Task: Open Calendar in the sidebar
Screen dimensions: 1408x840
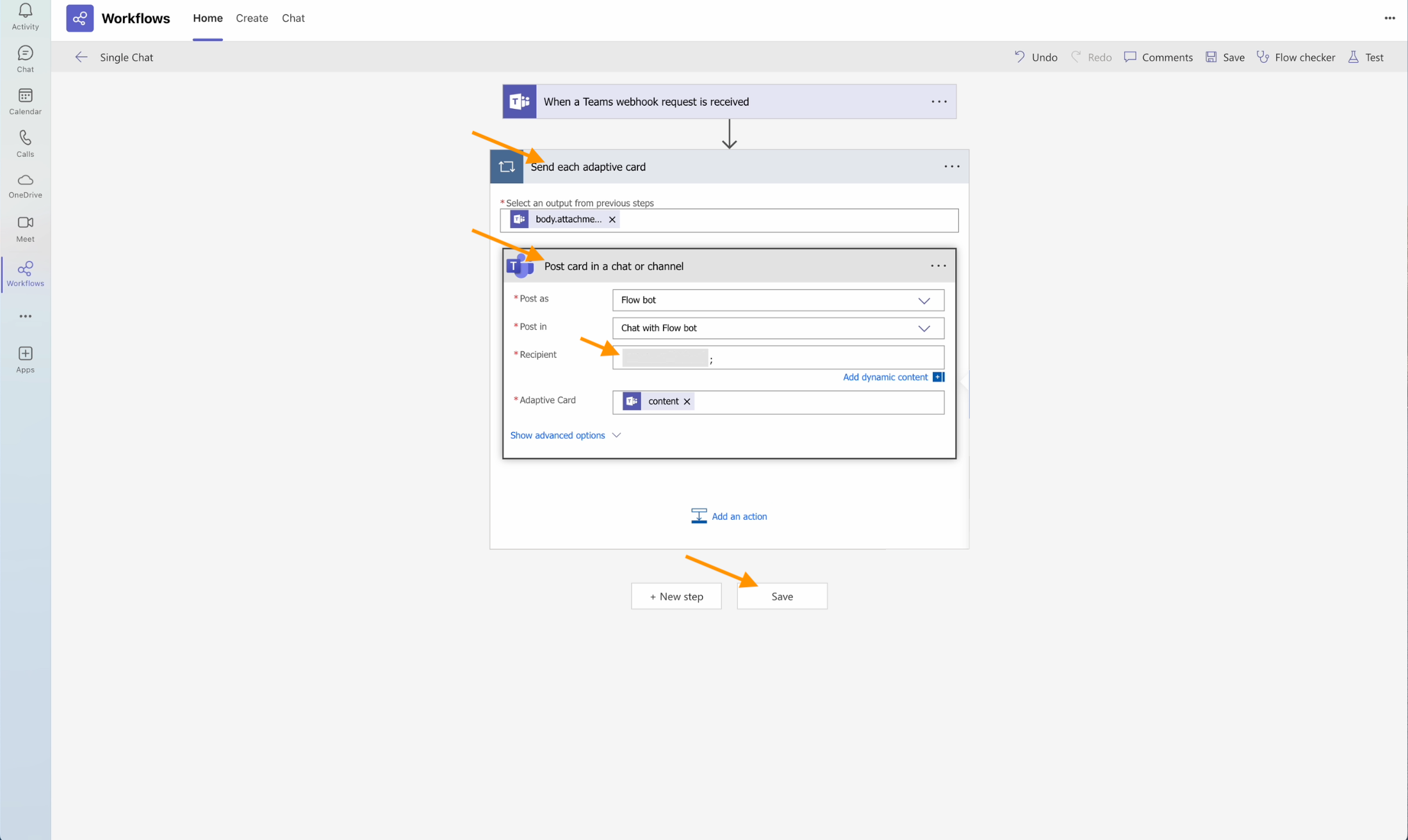Action: [25, 96]
